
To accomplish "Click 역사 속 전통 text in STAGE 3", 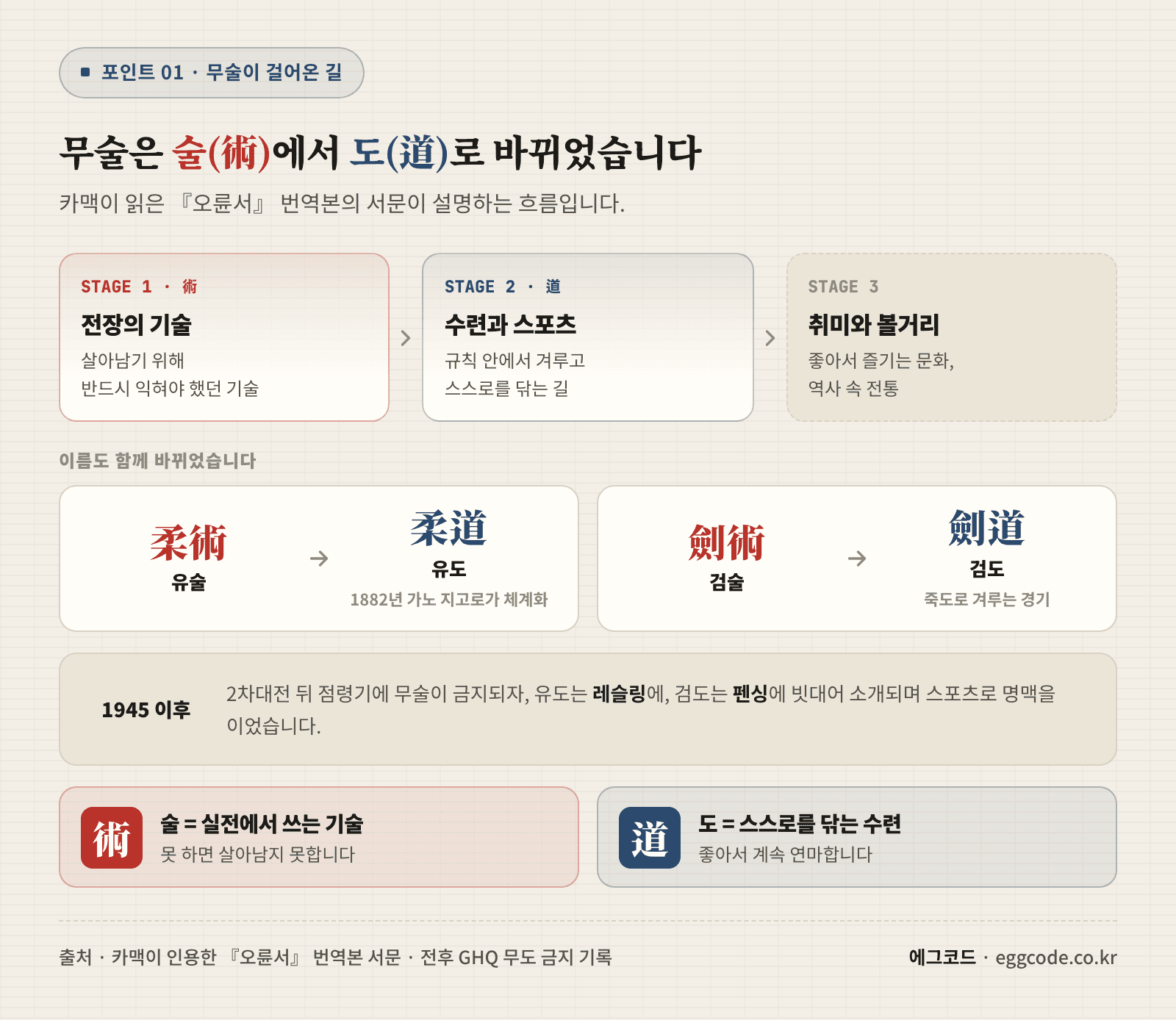I will tap(853, 388).
